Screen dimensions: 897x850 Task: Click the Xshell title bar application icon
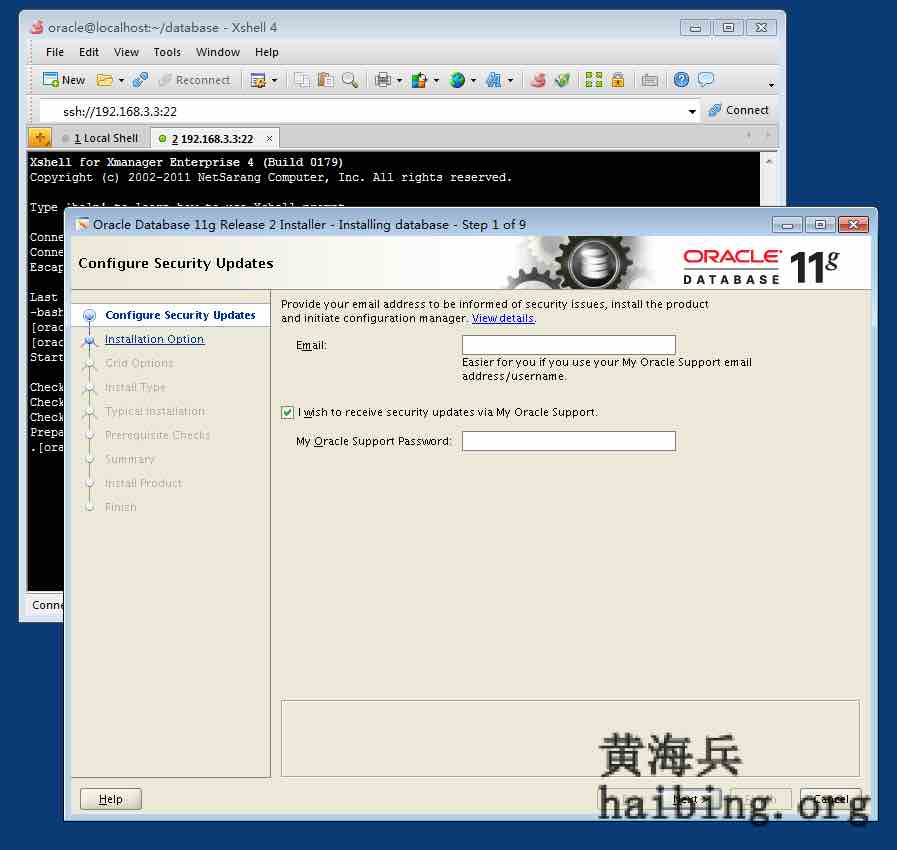(37, 27)
